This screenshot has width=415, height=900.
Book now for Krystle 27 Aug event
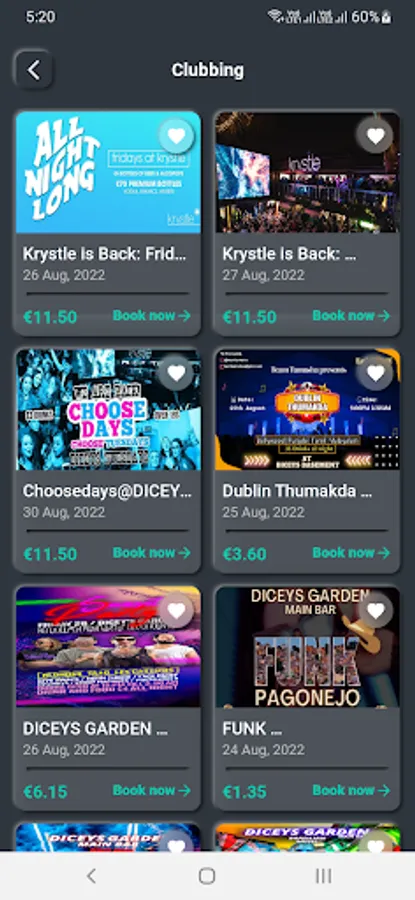351,315
